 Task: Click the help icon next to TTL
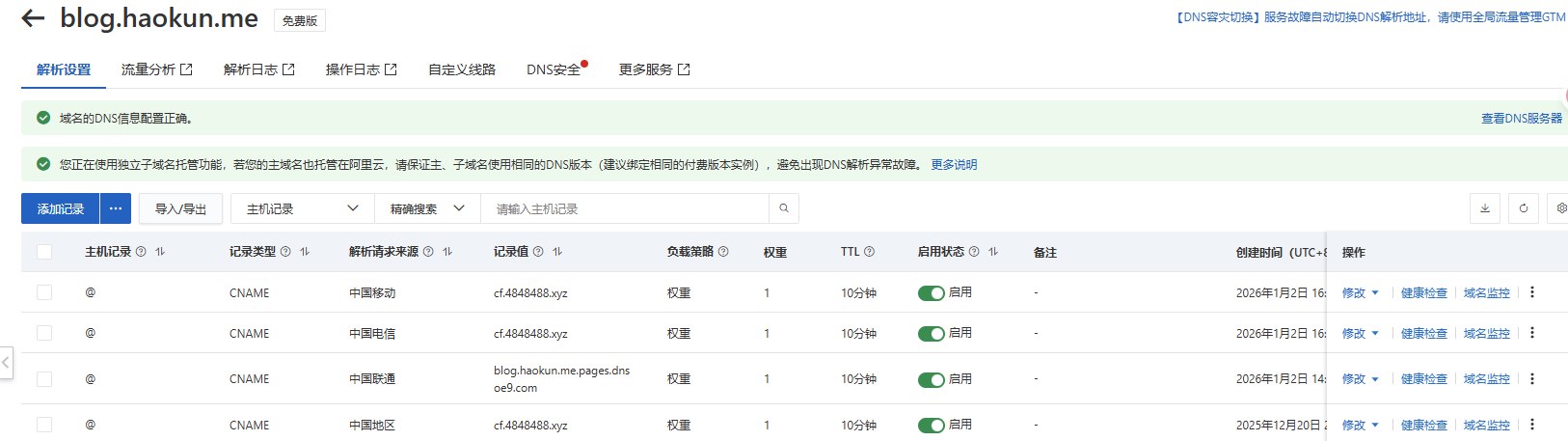click(869, 252)
